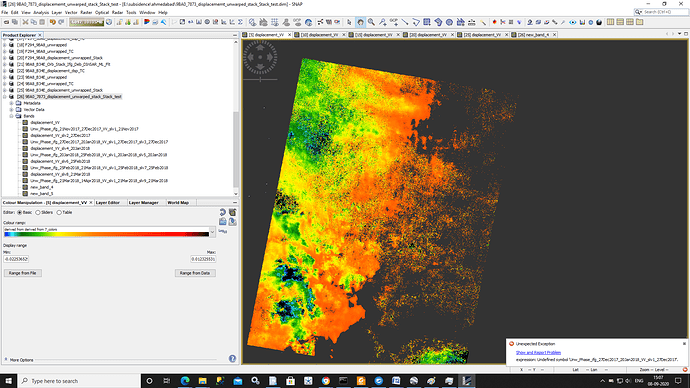Click the Max display range field
The width and height of the screenshot is (690, 388).
[x=203, y=259]
